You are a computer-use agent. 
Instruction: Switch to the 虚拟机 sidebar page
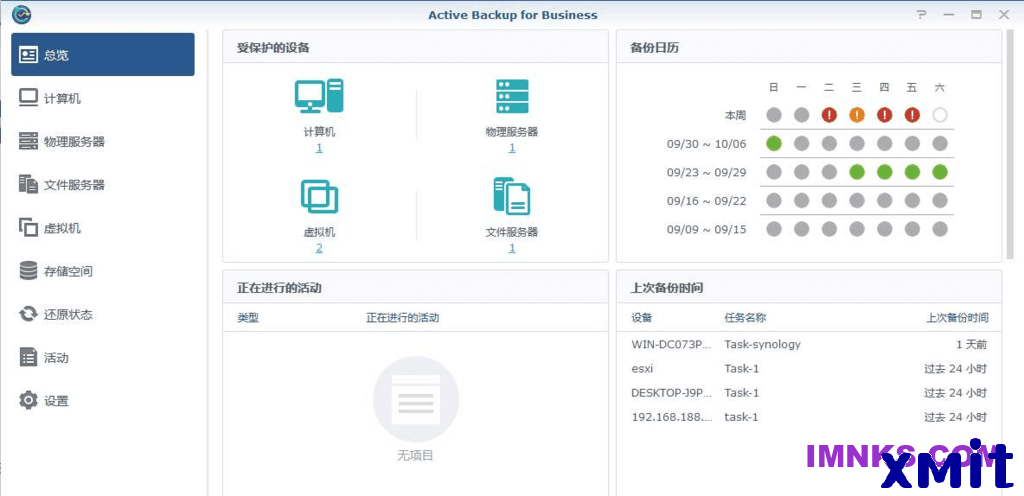[x=103, y=228]
